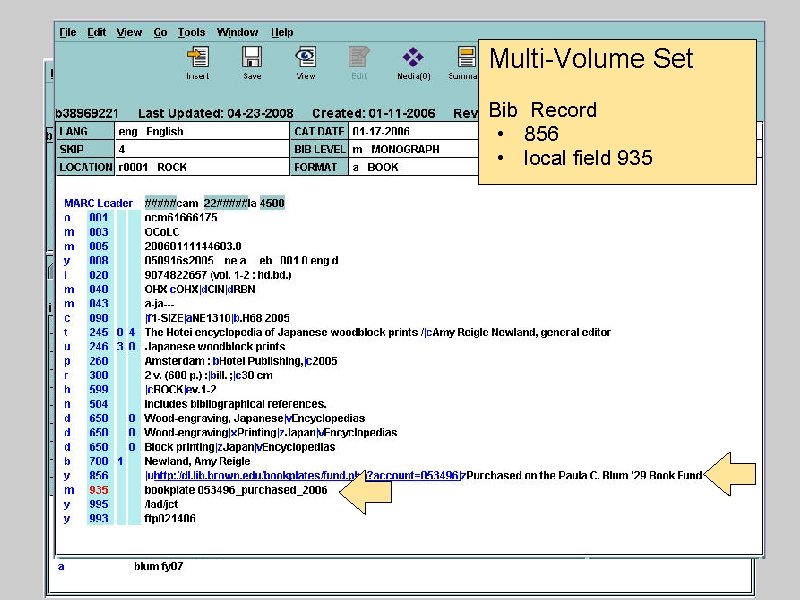Click the a-ja--- value in 043
The width and height of the screenshot is (800, 600).
click(159, 304)
